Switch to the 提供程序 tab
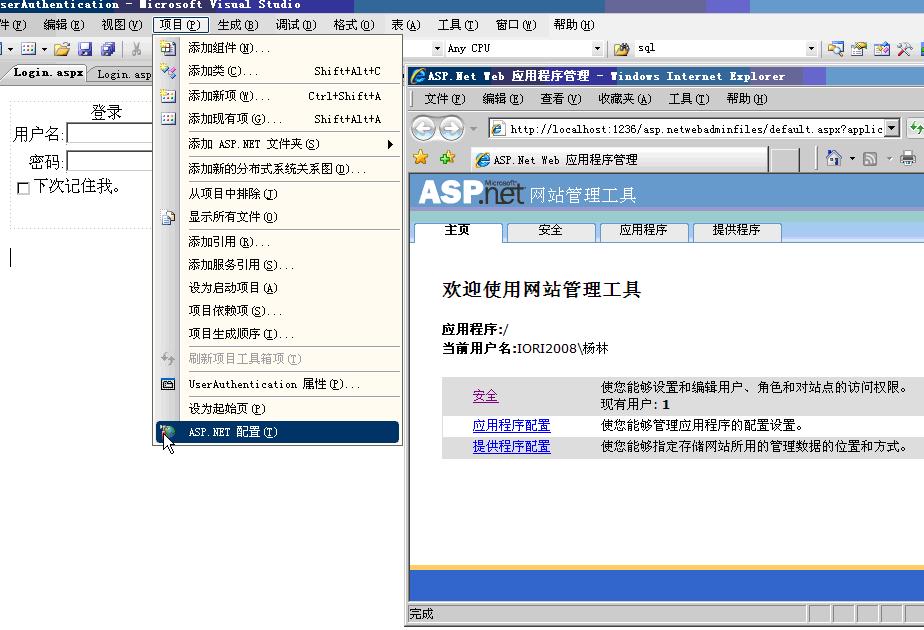The width and height of the screenshot is (924, 630). tap(736, 231)
